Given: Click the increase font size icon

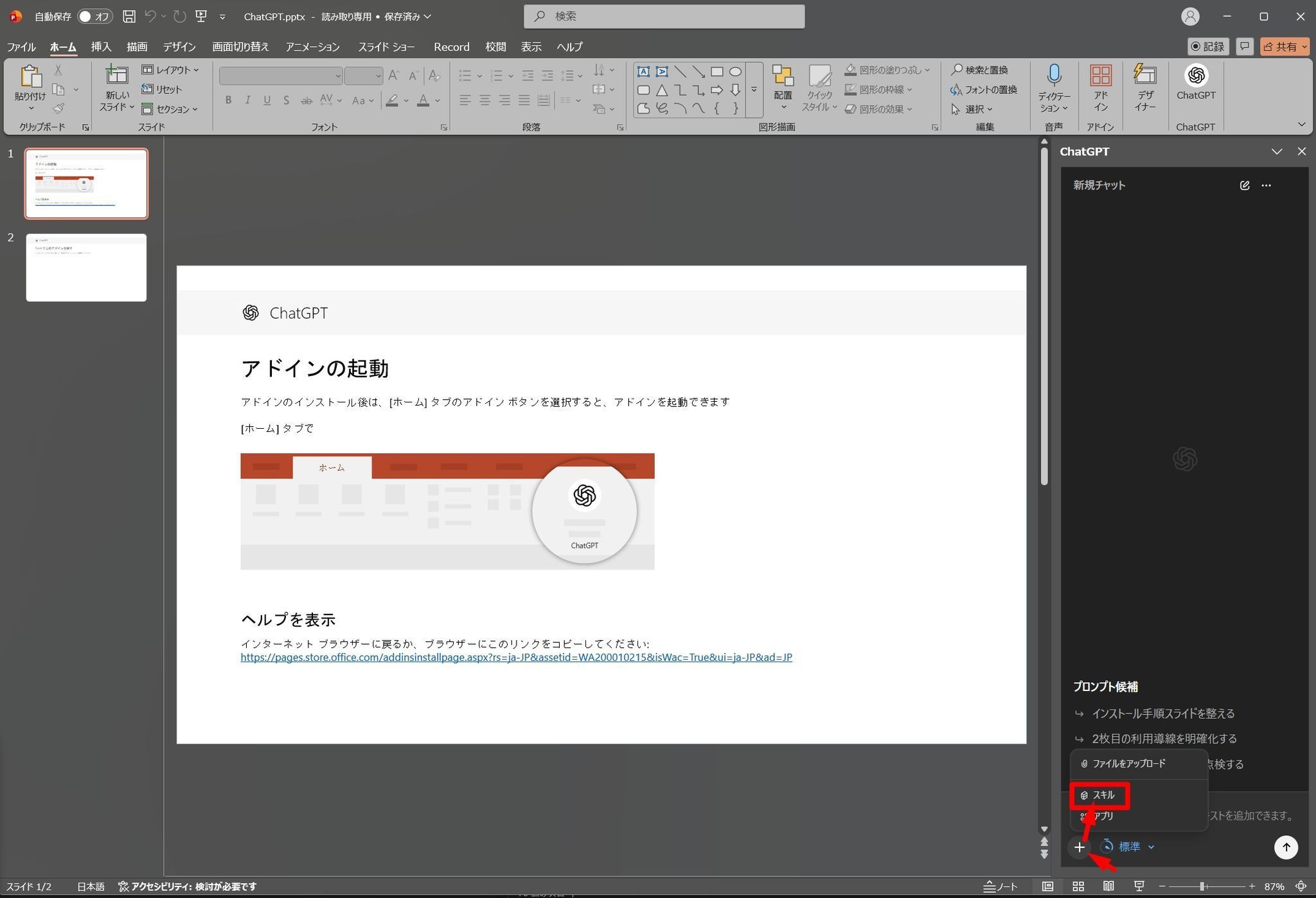Looking at the screenshot, I should (395, 76).
